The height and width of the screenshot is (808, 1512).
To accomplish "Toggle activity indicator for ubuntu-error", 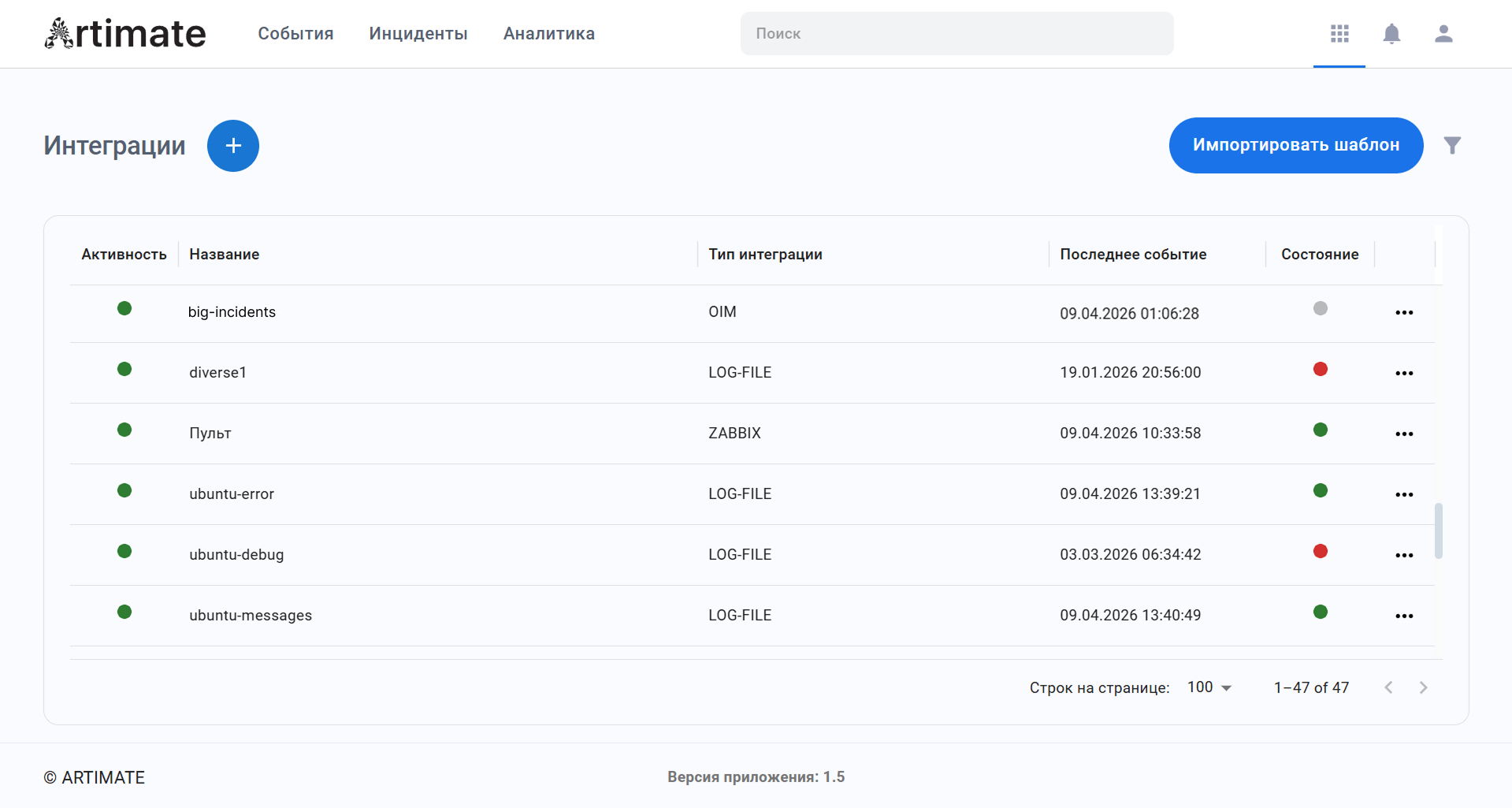I will click(x=124, y=490).
